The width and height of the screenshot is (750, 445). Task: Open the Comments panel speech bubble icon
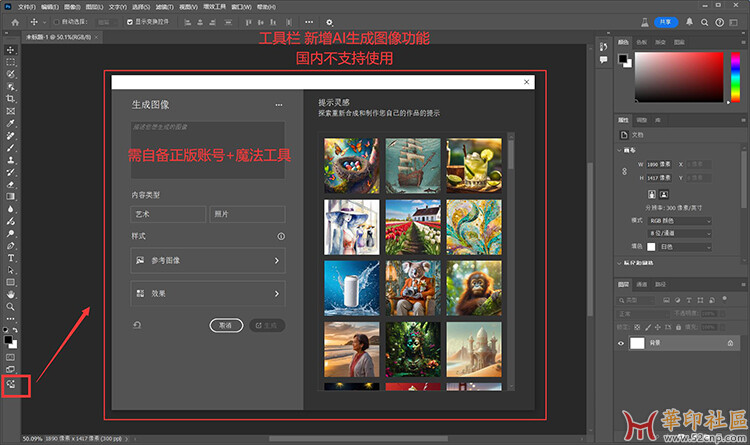[603, 59]
